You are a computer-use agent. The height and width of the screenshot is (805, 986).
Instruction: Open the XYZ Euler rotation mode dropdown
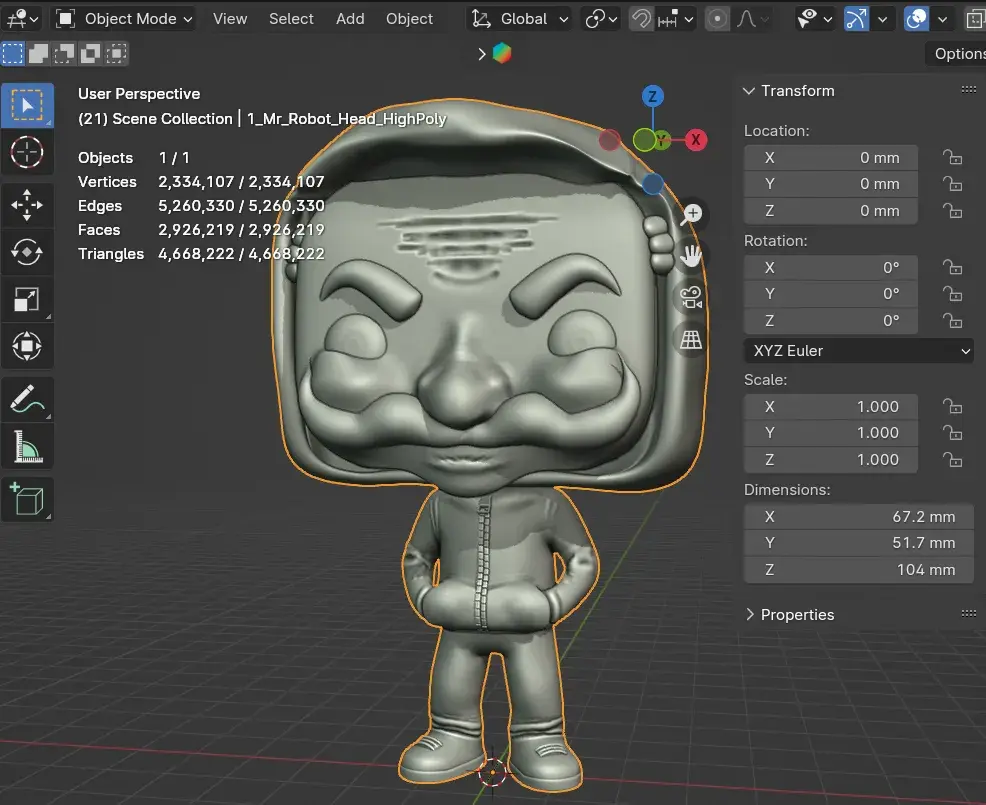(859, 351)
